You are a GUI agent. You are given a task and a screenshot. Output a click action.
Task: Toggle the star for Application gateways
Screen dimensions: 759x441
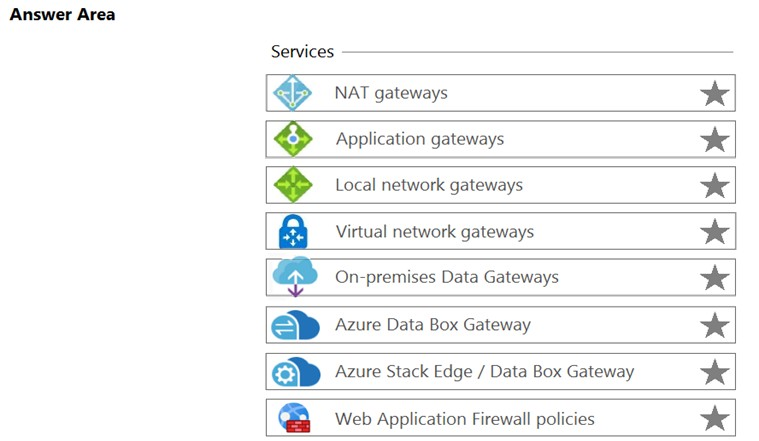714,140
